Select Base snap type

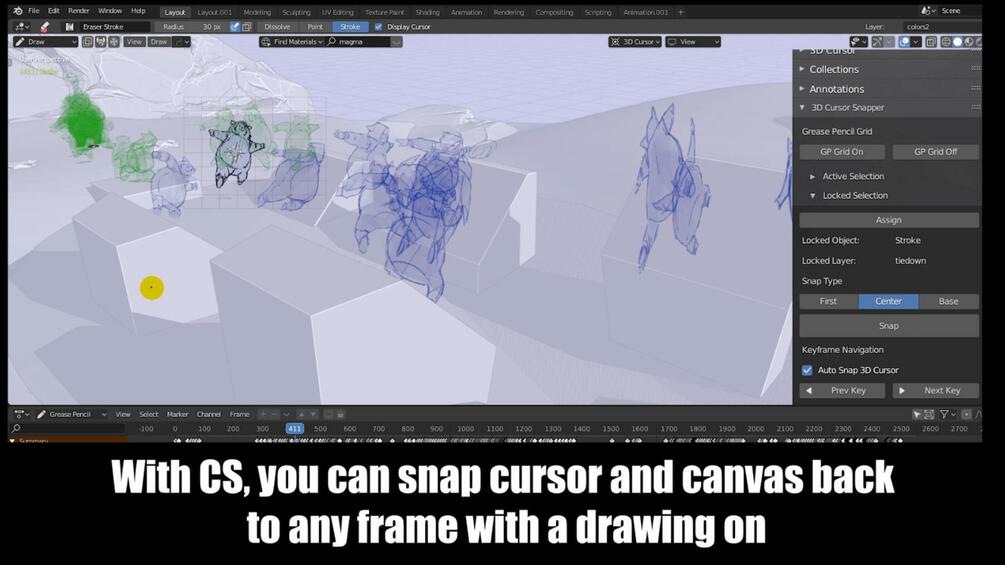[949, 301]
